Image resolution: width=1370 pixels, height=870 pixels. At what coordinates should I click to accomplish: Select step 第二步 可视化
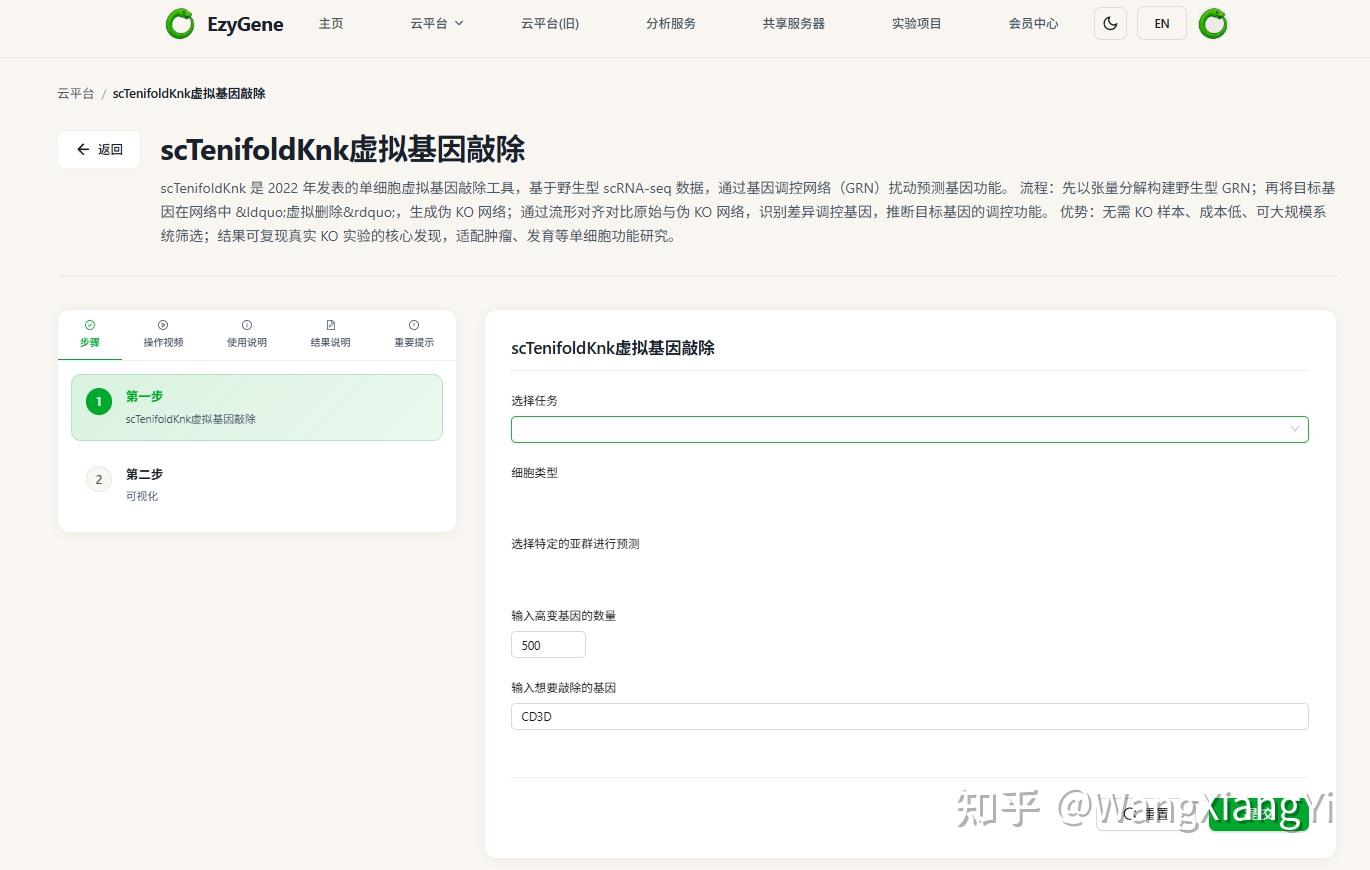[257, 484]
